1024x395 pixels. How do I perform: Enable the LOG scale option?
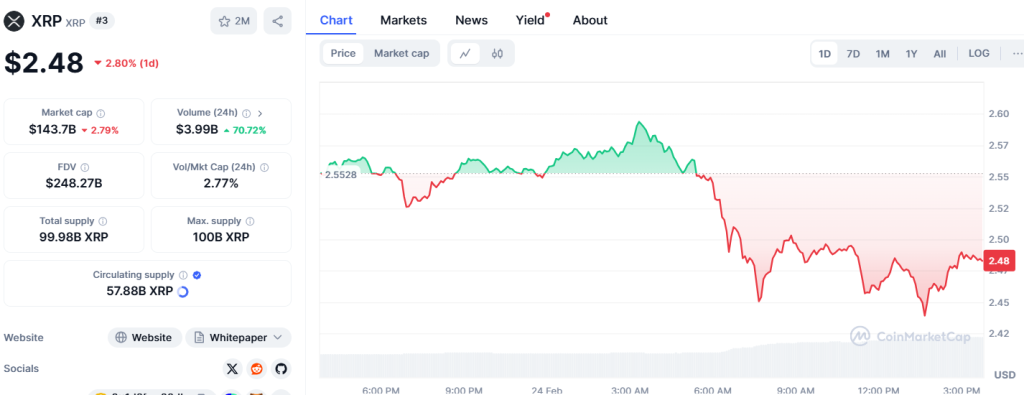click(x=978, y=54)
